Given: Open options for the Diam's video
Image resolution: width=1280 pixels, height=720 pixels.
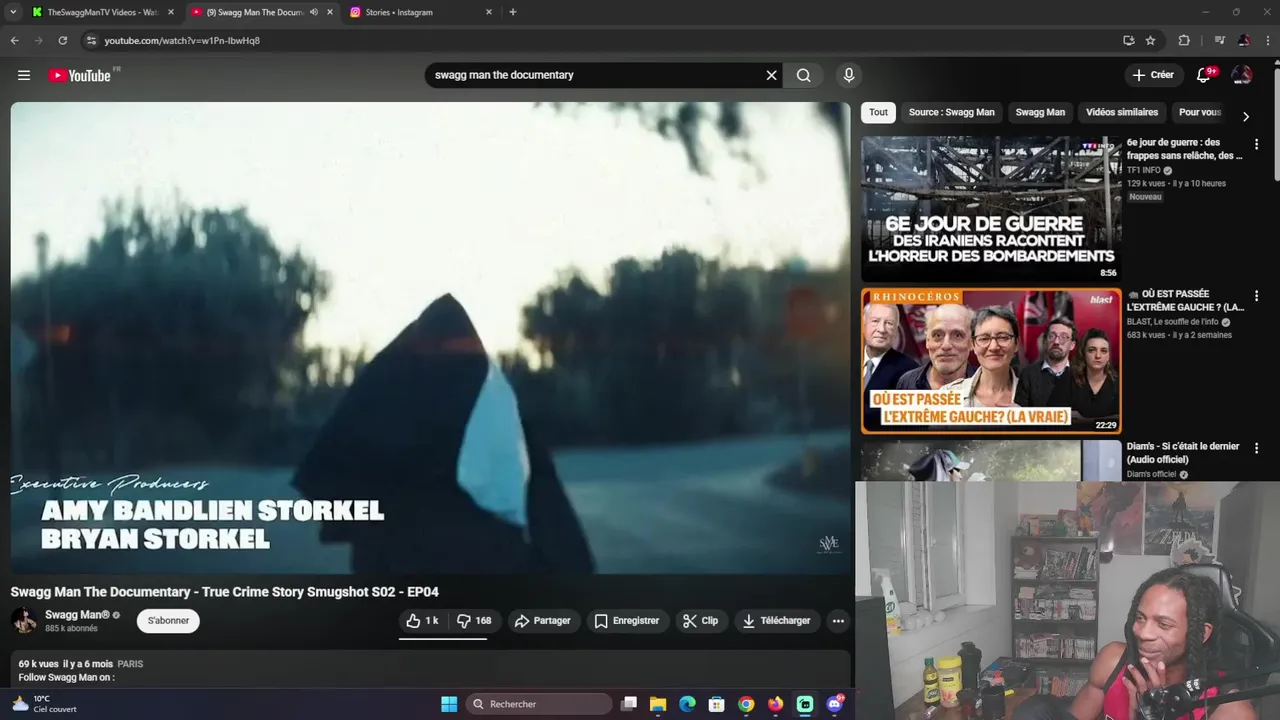Looking at the screenshot, I should (1257, 448).
